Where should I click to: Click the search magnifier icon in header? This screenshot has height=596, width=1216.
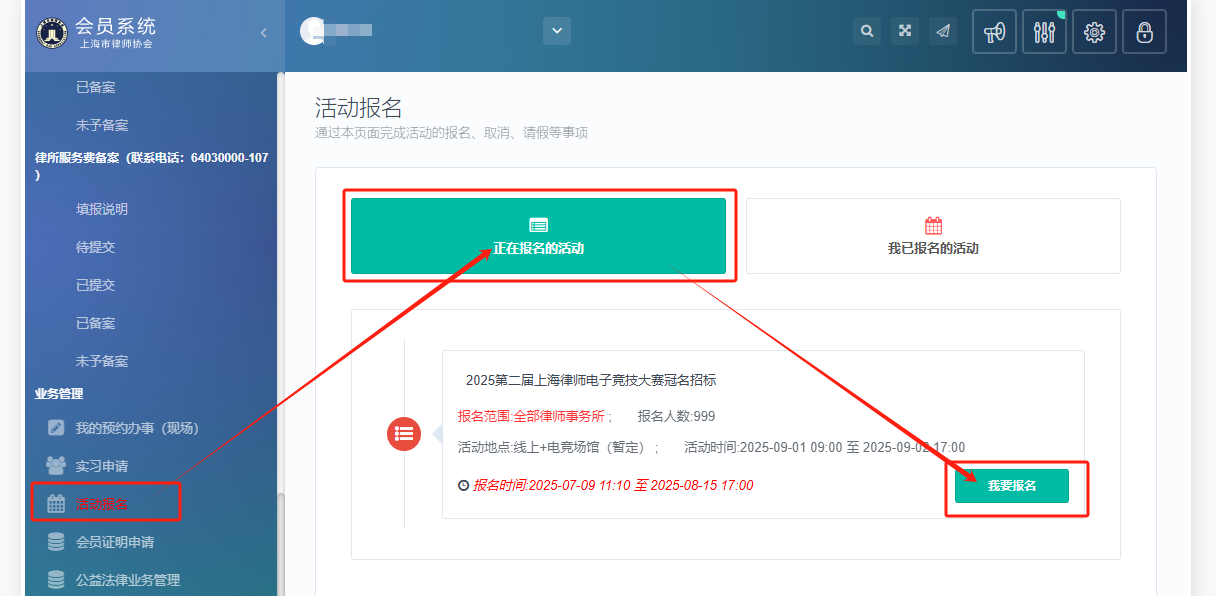pyautogui.click(x=867, y=31)
